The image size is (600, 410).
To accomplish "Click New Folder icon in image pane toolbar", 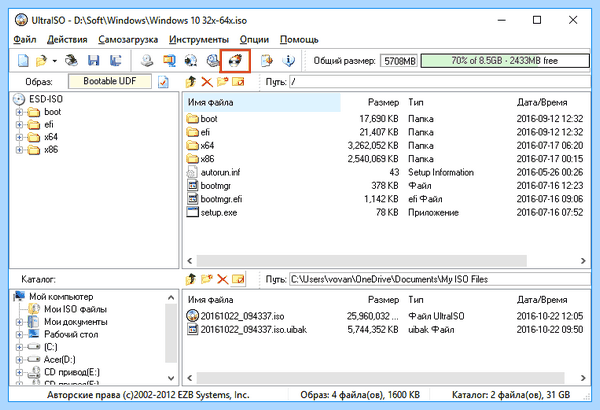I will click(x=222, y=82).
